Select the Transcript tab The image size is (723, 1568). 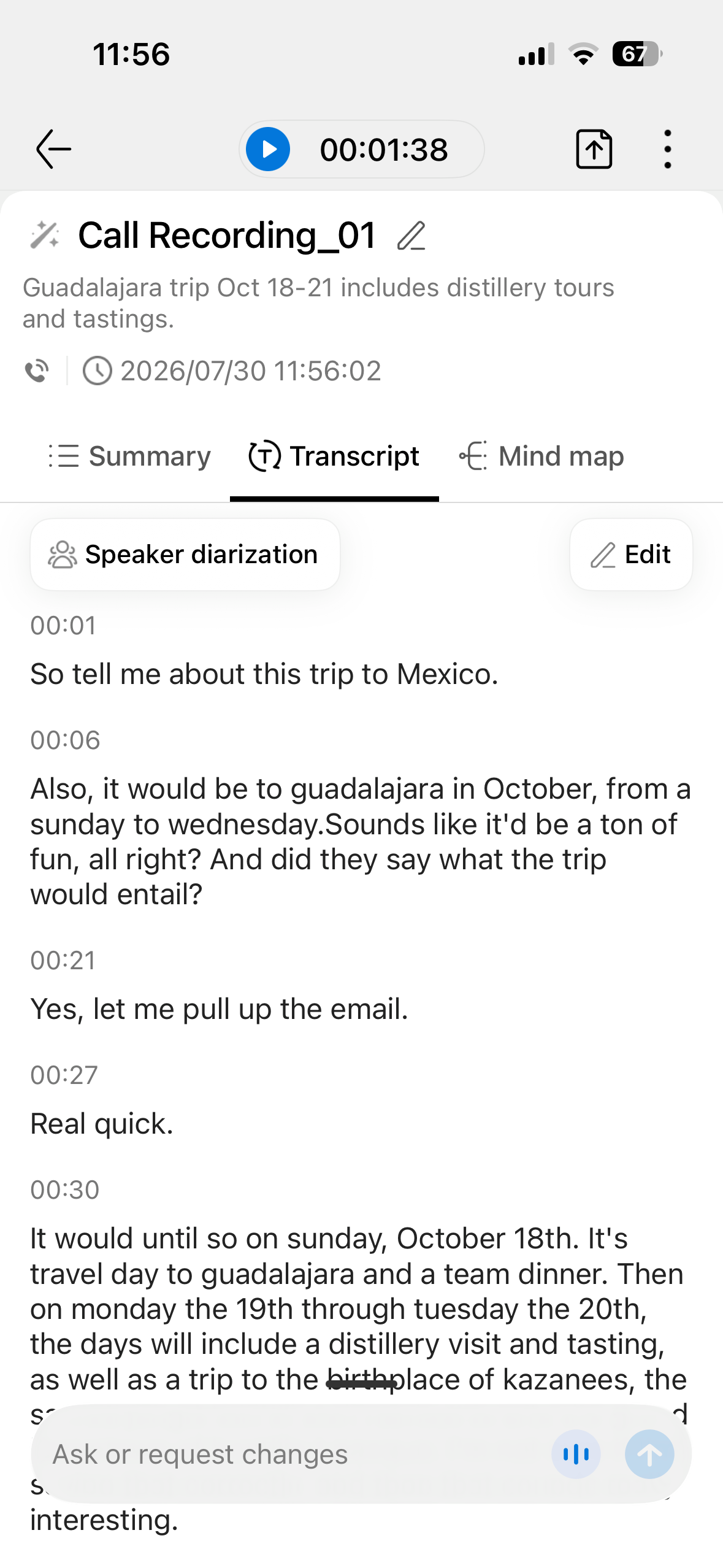(x=334, y=456)
